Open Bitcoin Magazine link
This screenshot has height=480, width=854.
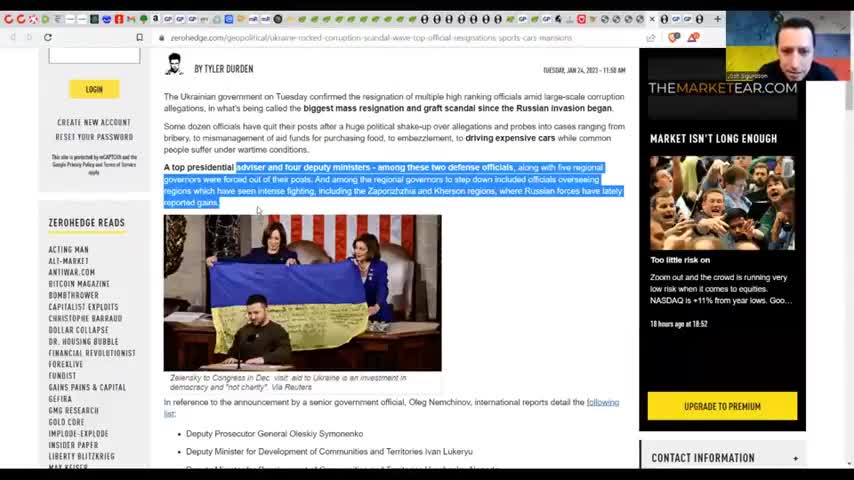(79, 284)
